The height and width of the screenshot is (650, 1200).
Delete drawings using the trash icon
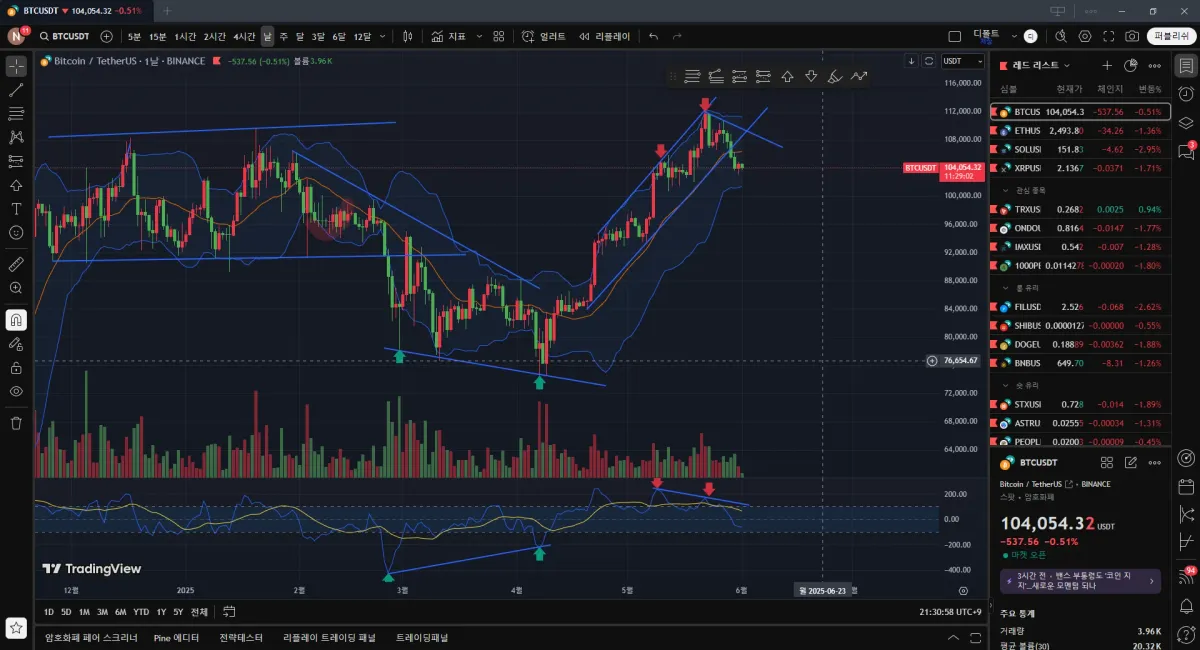click(16, 423)
